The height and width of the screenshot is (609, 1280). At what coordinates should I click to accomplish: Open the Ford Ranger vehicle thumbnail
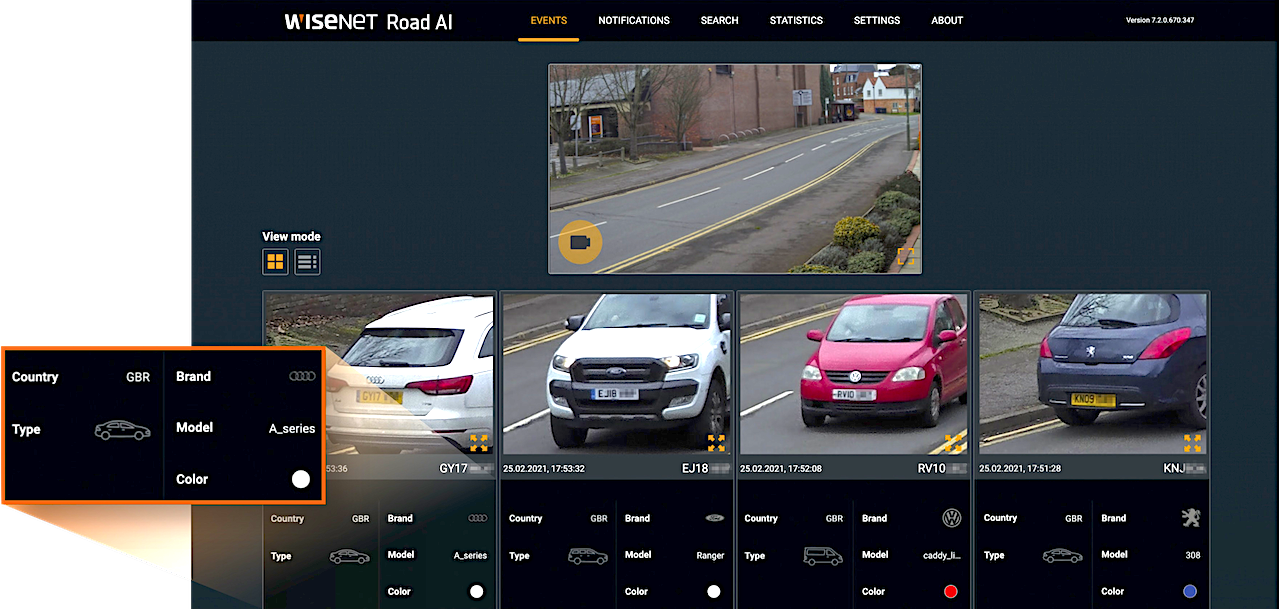coord(617,370)
